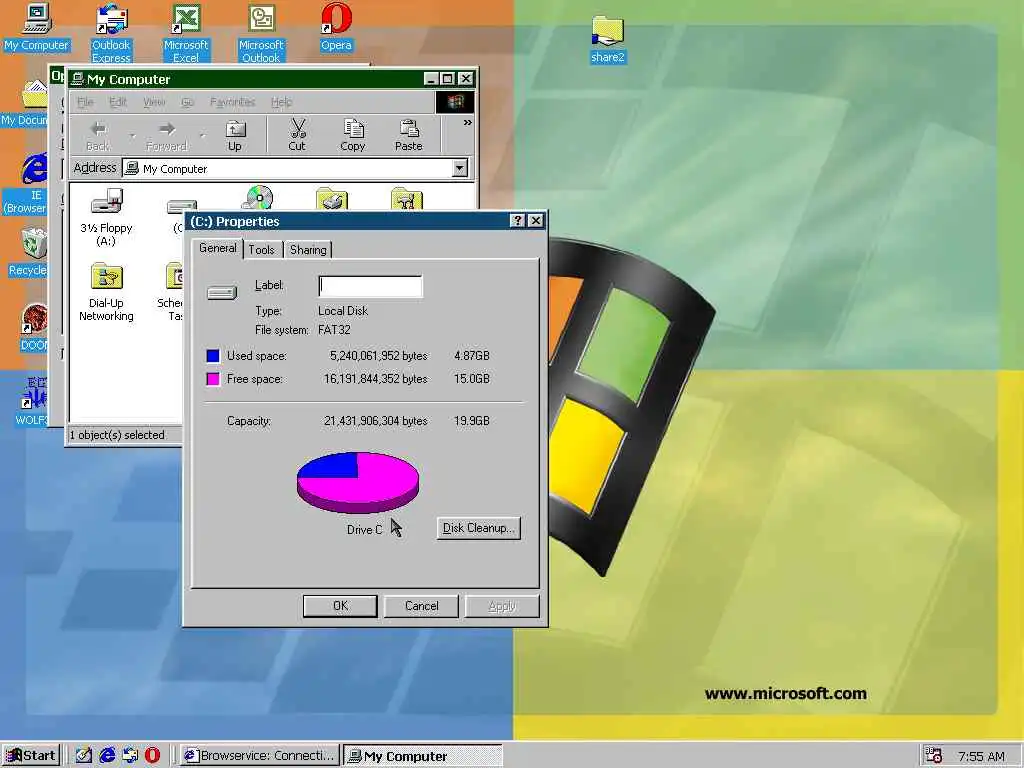Click the Windows logo throbber in My Computer
This screenshot has height=768, width=1024.
pyautogui.click(x=455, y=102)
